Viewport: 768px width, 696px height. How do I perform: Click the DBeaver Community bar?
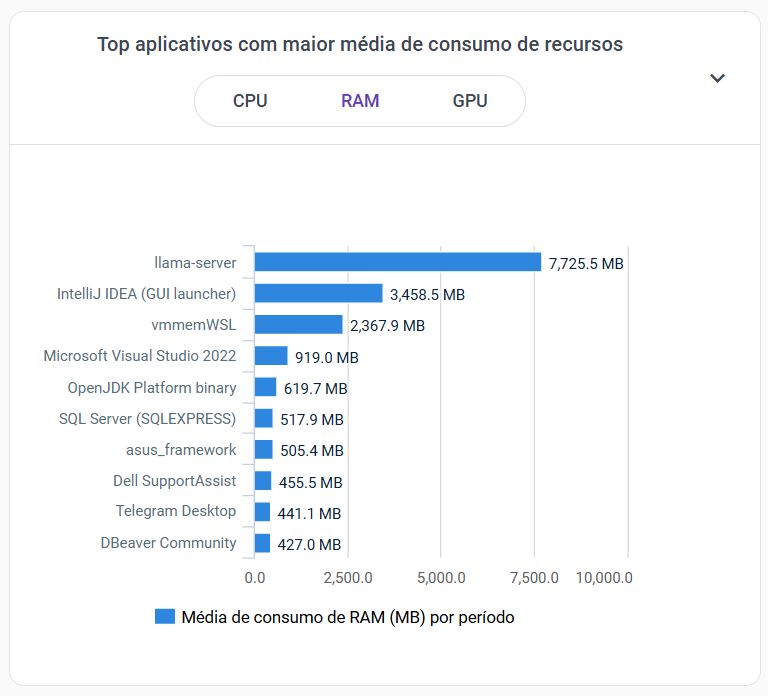[263, 543]
